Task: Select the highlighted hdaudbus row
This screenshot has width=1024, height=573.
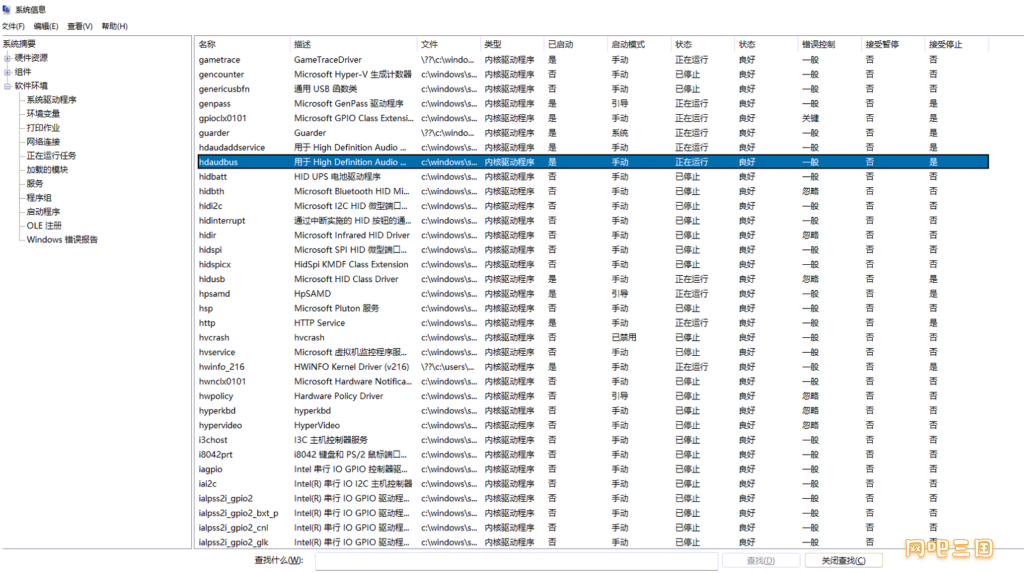Action: [x=593, y=162]
